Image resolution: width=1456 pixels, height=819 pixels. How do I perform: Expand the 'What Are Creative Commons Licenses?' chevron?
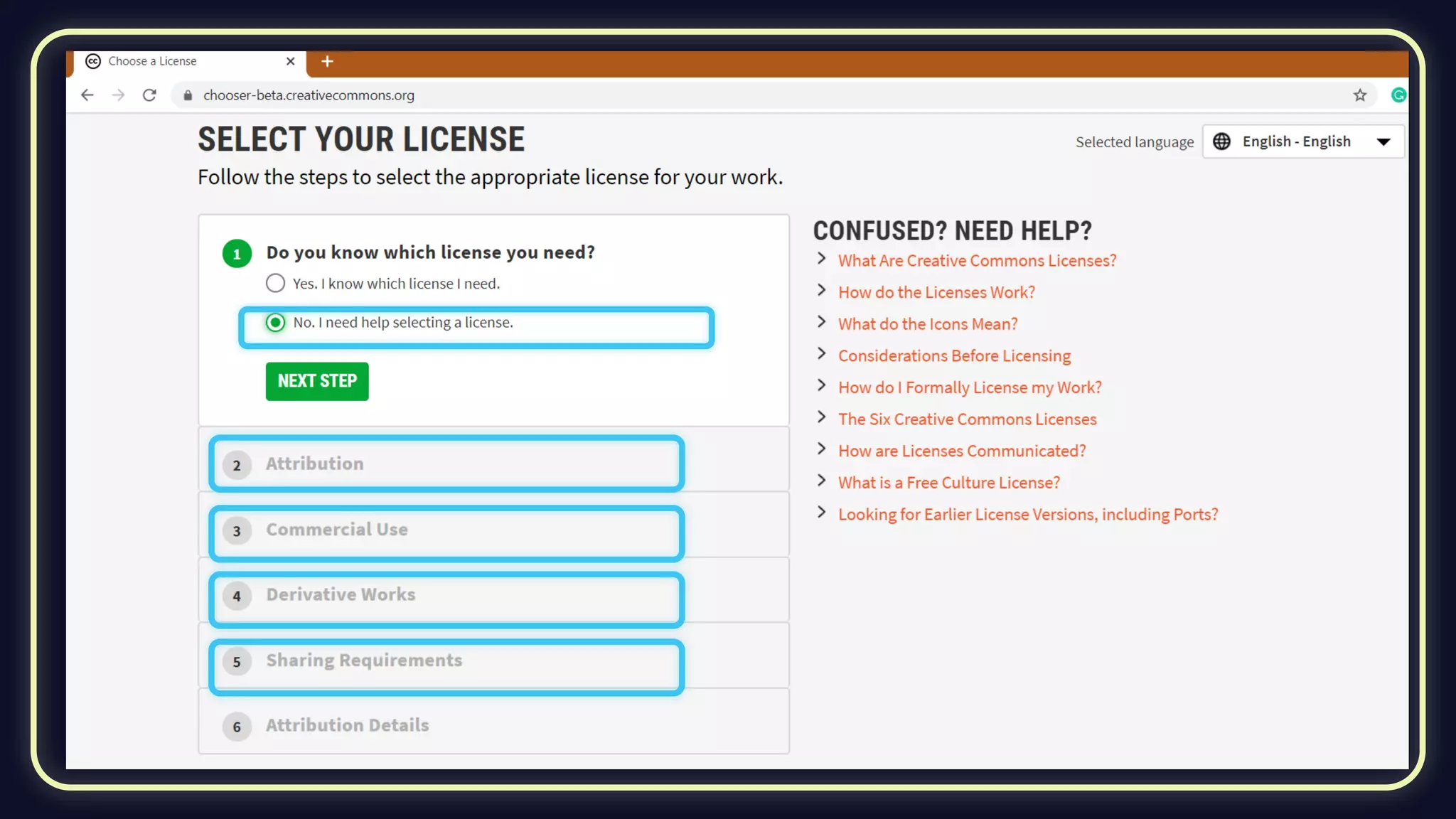point(822,259)
